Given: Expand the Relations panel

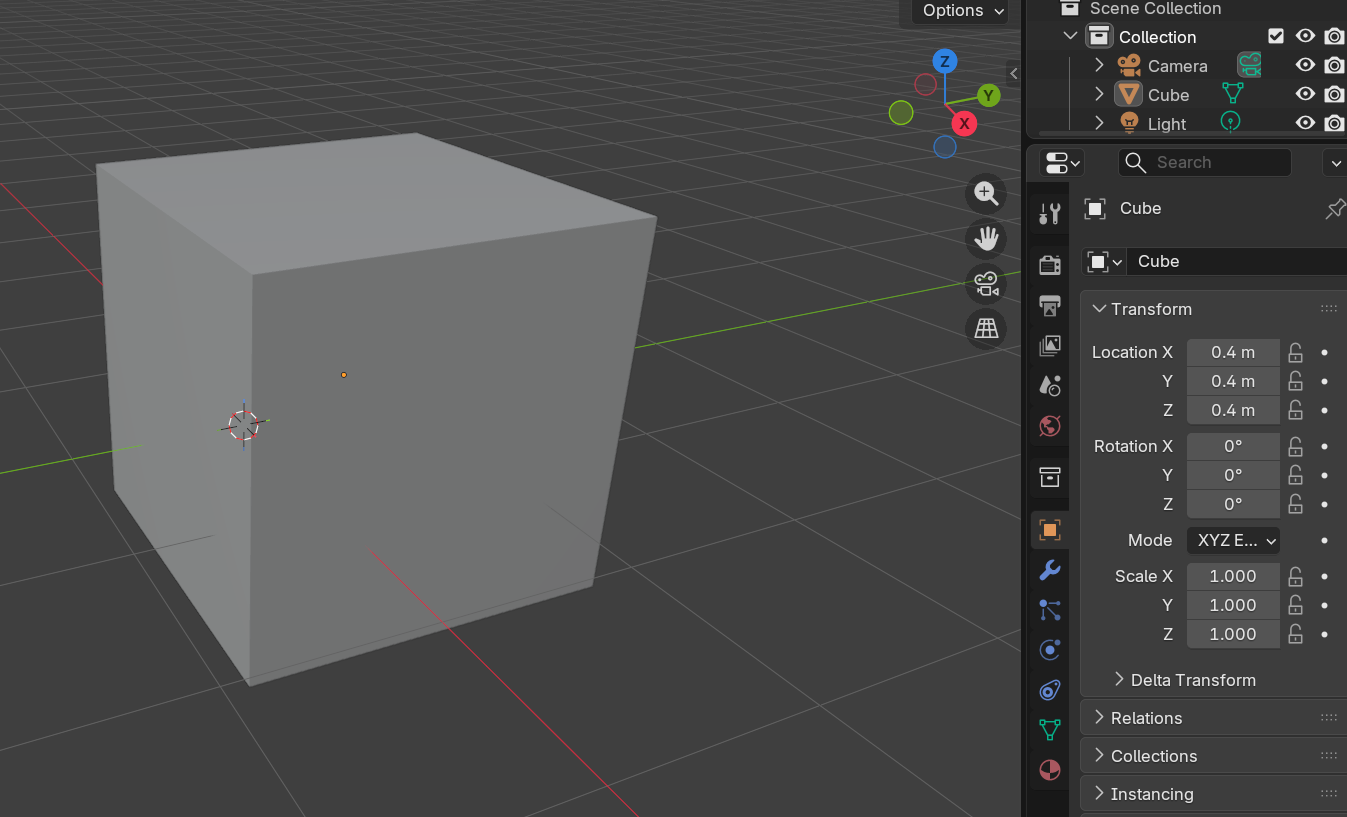Looking at the screenshot, I should pyautogui.click(x=1099, y=718).
